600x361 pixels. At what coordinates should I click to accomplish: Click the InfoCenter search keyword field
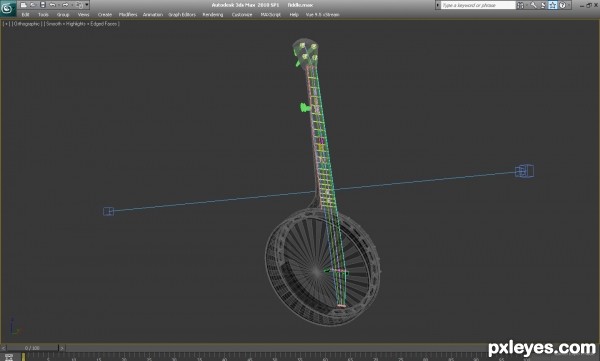tap(478, 5)
